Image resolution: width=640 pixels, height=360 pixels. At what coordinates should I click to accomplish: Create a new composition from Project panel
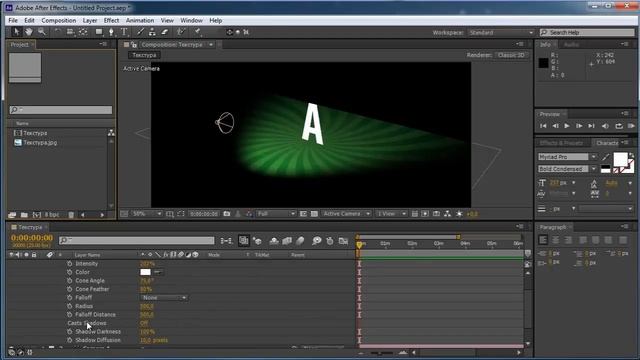tap(37, 215)
